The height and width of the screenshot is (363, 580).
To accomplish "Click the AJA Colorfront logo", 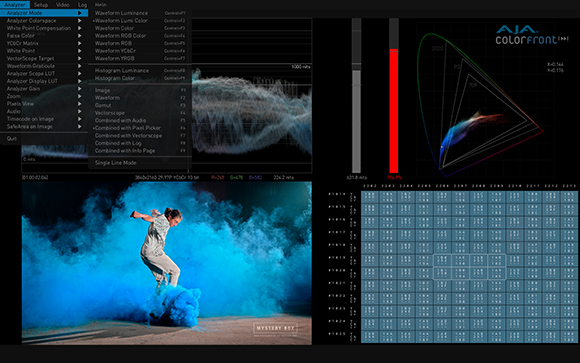I will coord(532,35).
